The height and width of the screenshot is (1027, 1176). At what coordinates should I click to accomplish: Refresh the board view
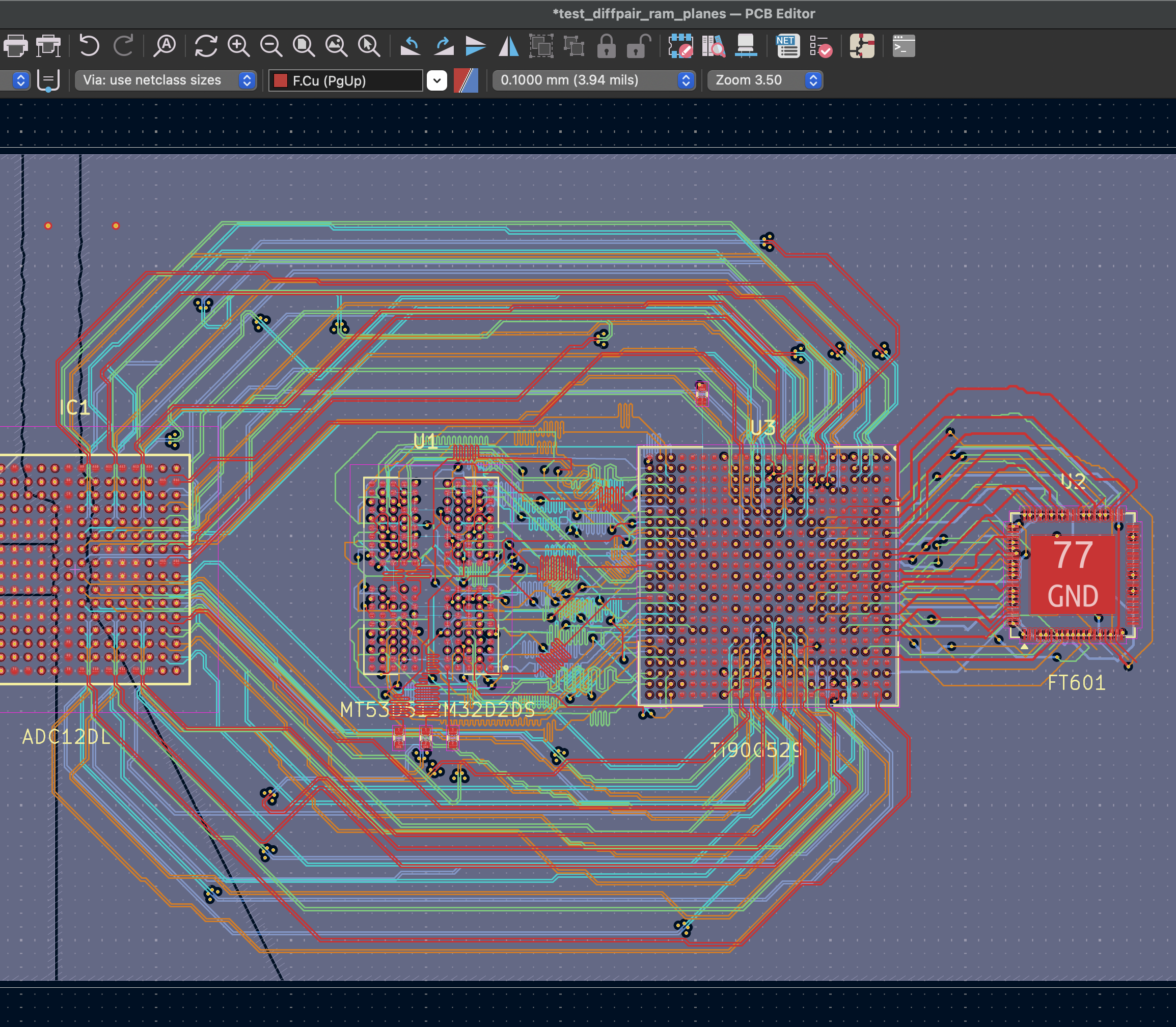click(x=206, y=46)
